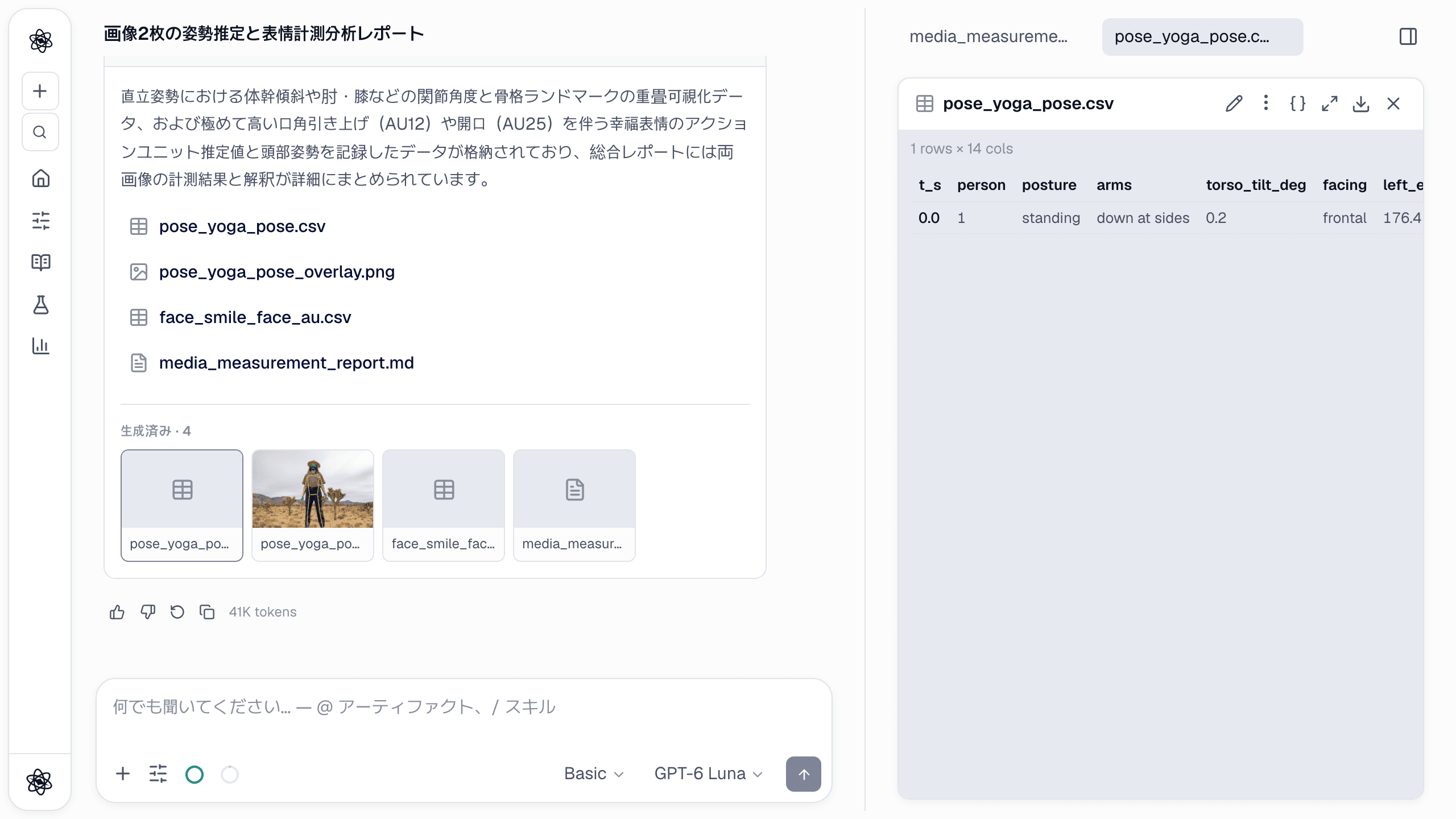Go to the home icon in sidebar

point(40,178)
